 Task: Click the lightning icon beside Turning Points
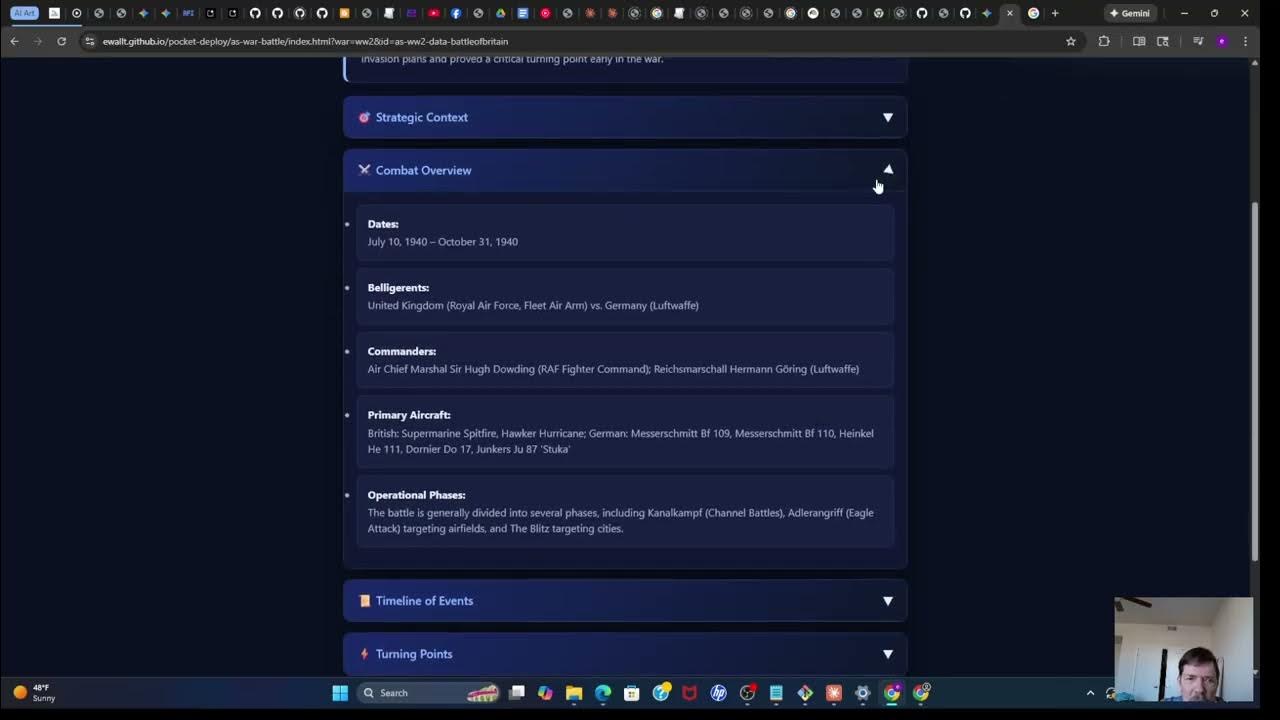(364, 653)
